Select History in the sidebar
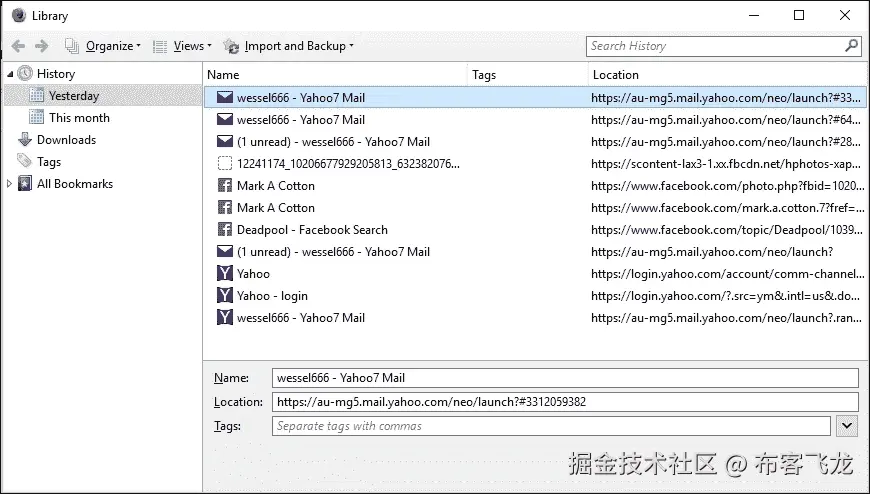The height and width of the screenshot is (494, 870). coord(56,74)
